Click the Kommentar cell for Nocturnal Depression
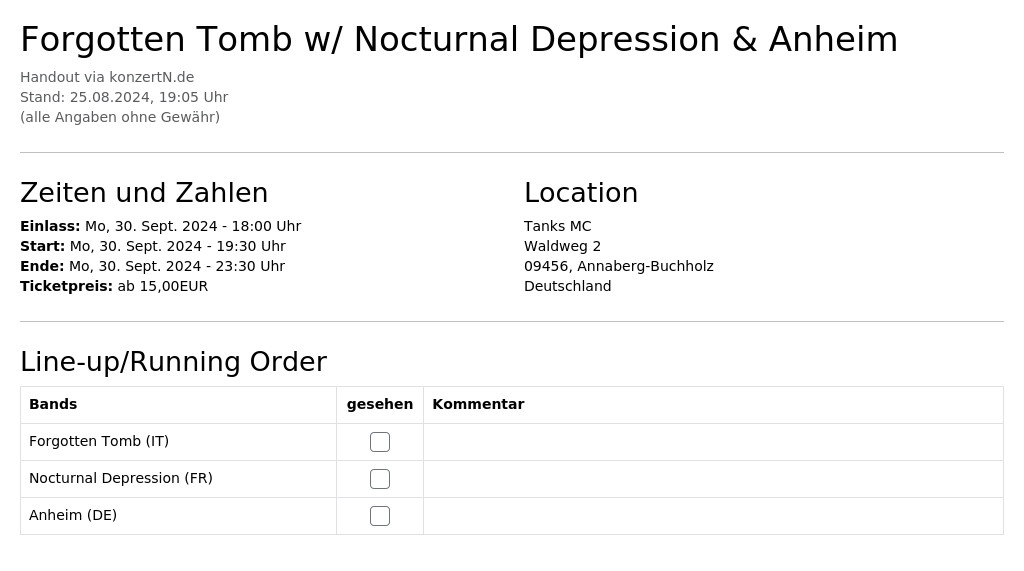Screen dimensions: 1024x571 tap(713, 479)
